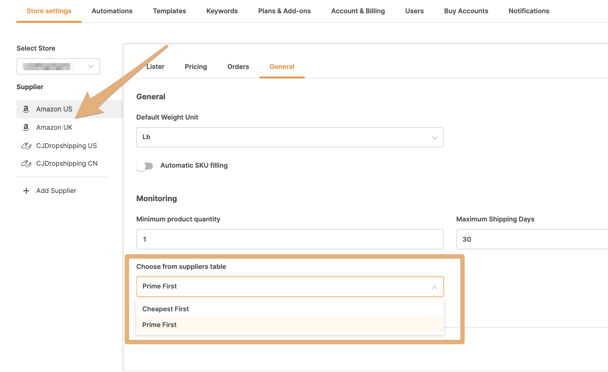Click the chevron in the Prime First selector
Screen dimensions: 608x372
click(x=434, y=287)
